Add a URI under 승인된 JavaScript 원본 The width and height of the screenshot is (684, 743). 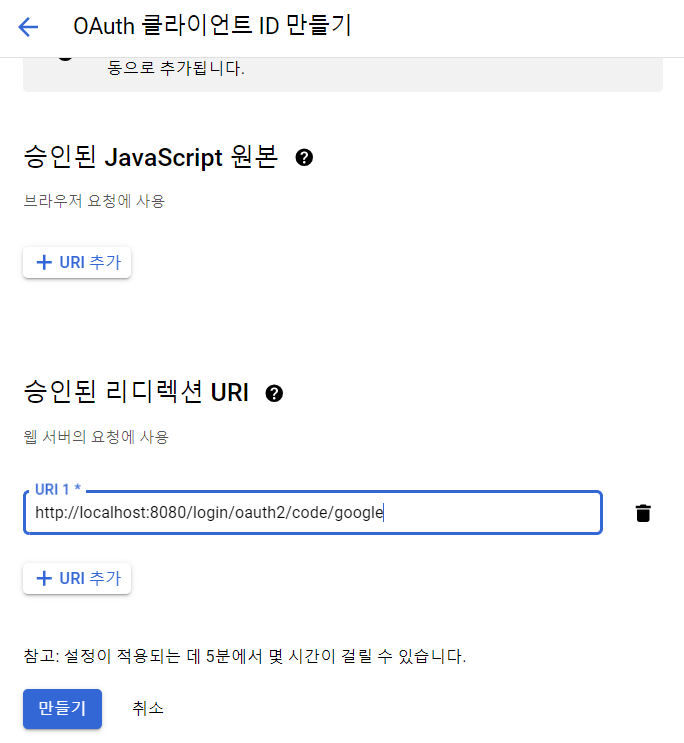coord(77,262)
